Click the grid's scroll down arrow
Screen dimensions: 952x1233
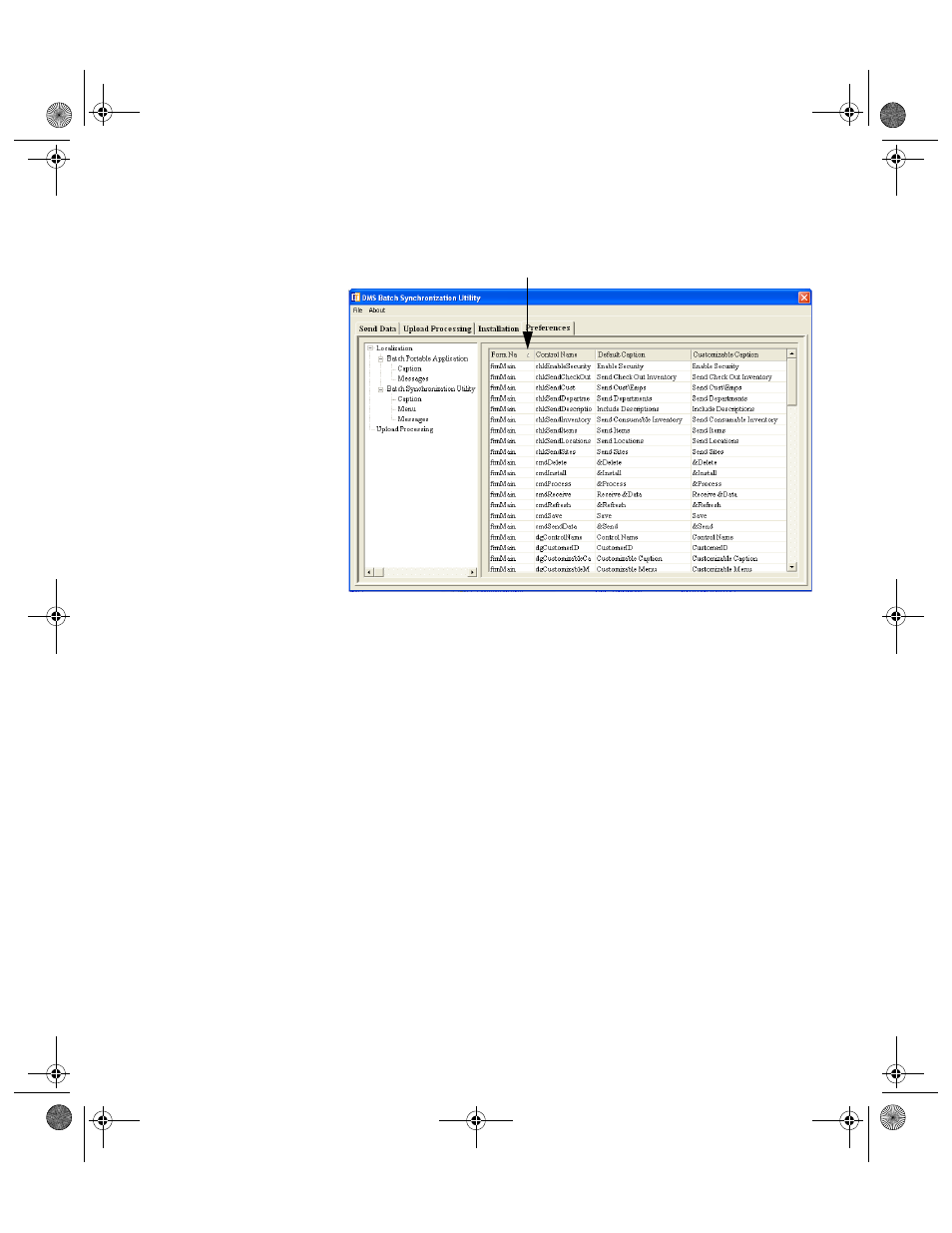(x=792, y=567)
